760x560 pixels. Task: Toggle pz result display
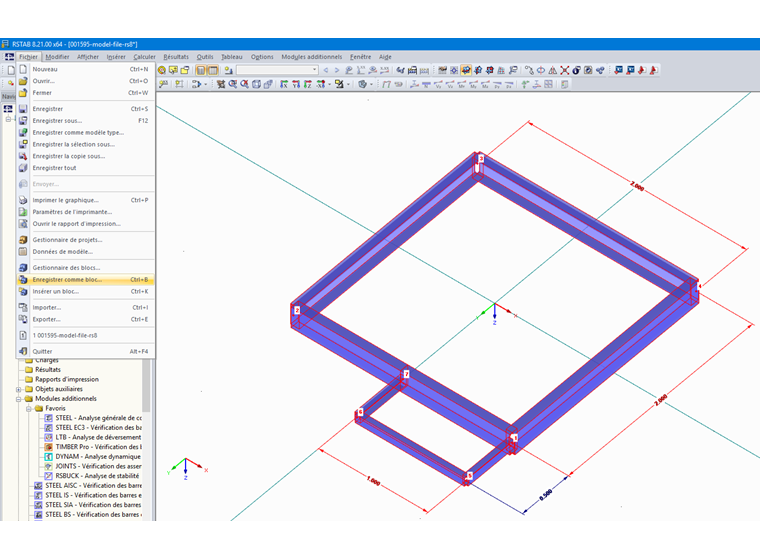tap(509, 84)
